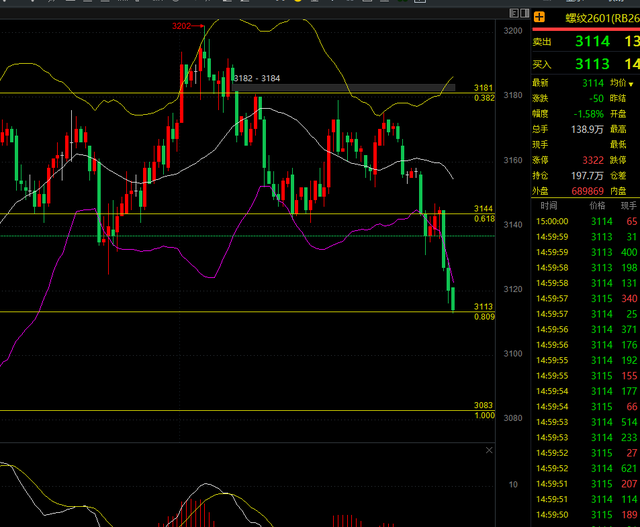Click the 3080 price axis label
Image resolution: width=640 pixels, height=527 pixels.
(x=513, y=418)
